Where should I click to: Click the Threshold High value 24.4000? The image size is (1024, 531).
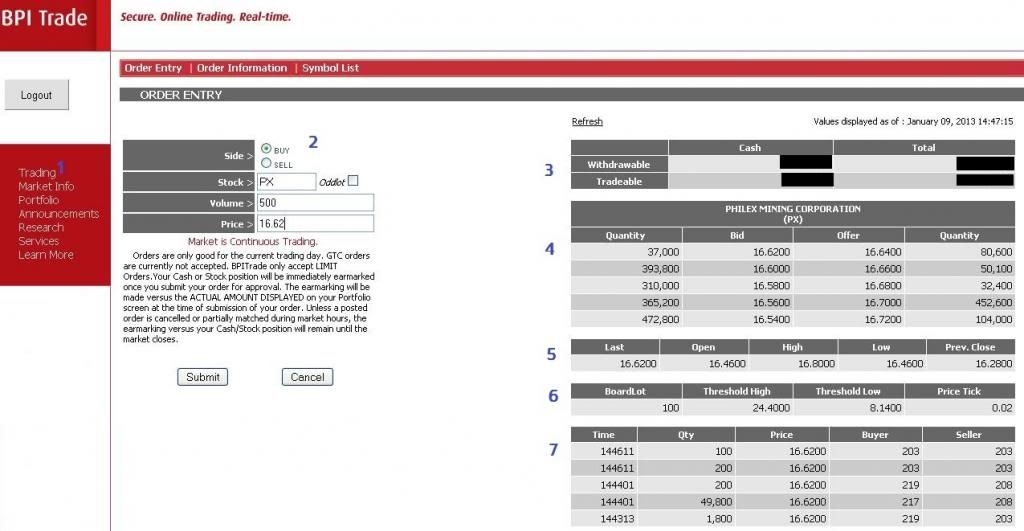click(x=771, y=408)
